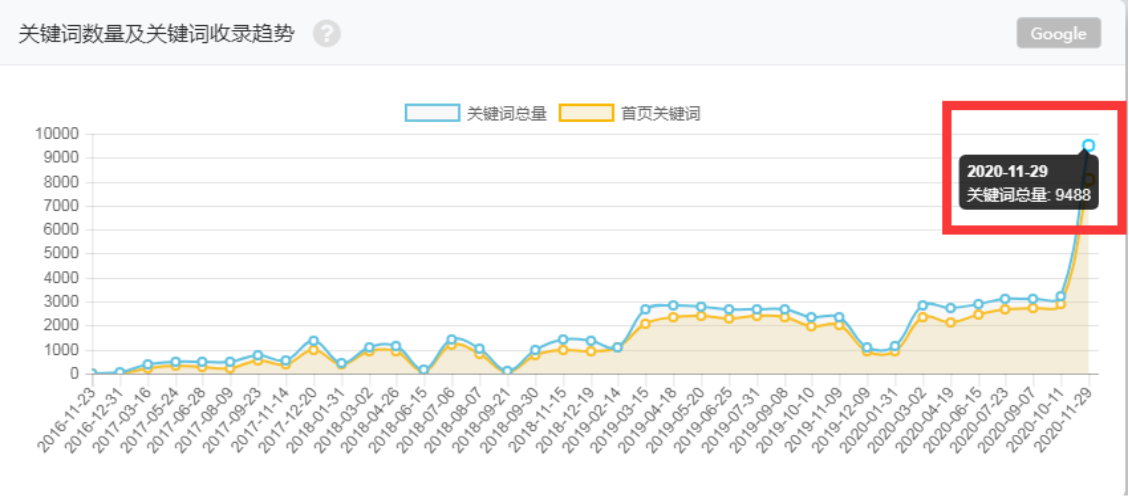Click the 2020-11-29 tooltip box
Viewport: 1129px width, 502px height.
coord(1028,183)
